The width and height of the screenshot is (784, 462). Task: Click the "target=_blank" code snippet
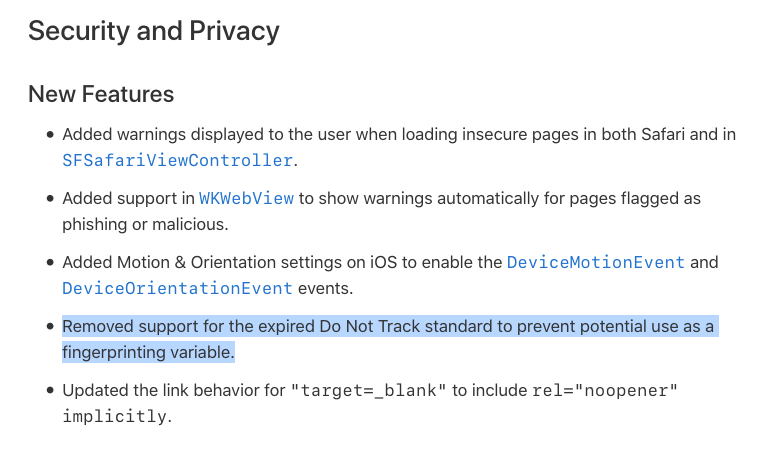[x=368, y=390]
